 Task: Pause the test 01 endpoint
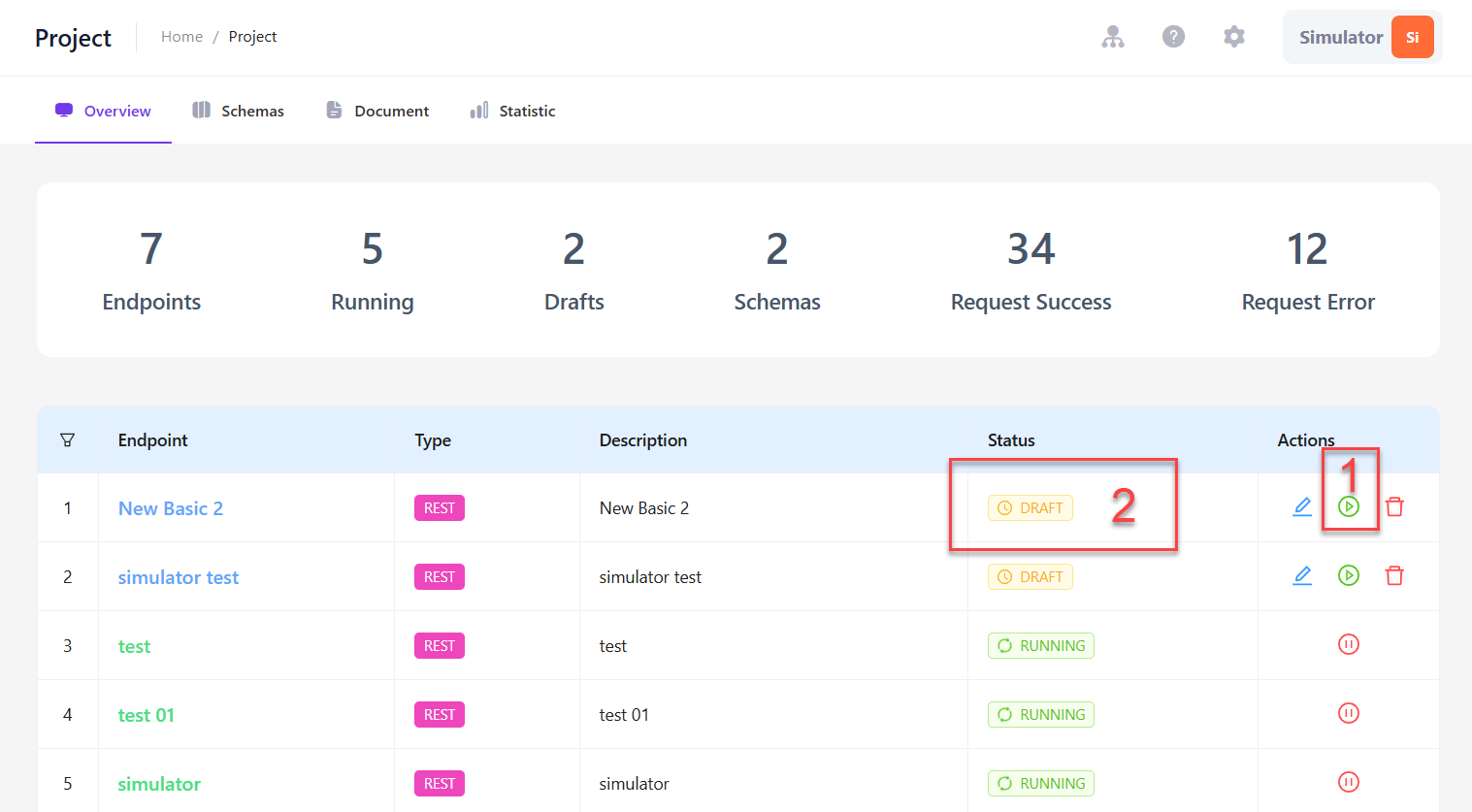pos(1349,713)
